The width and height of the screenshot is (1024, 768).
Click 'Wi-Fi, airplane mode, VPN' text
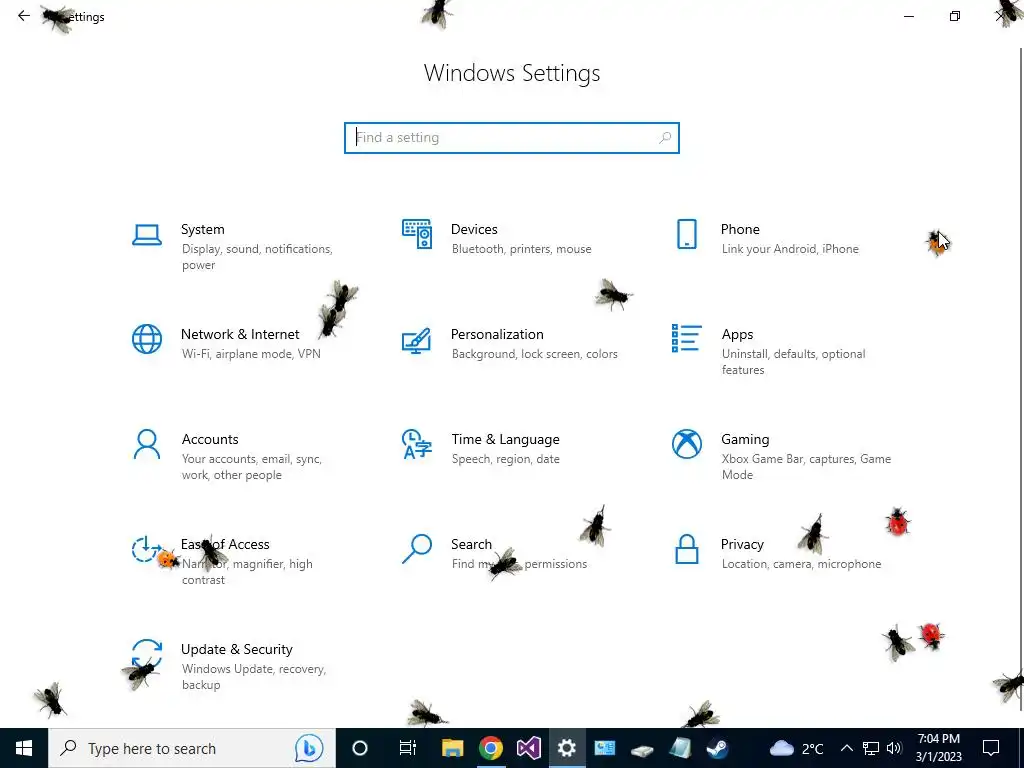(251, 354)
